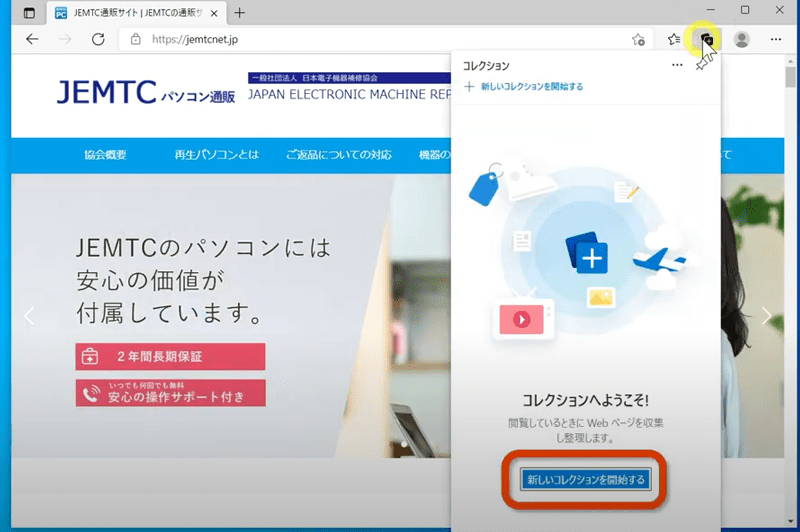Open the tab actions menu icon
800x532 pixels.
point(30,13)
